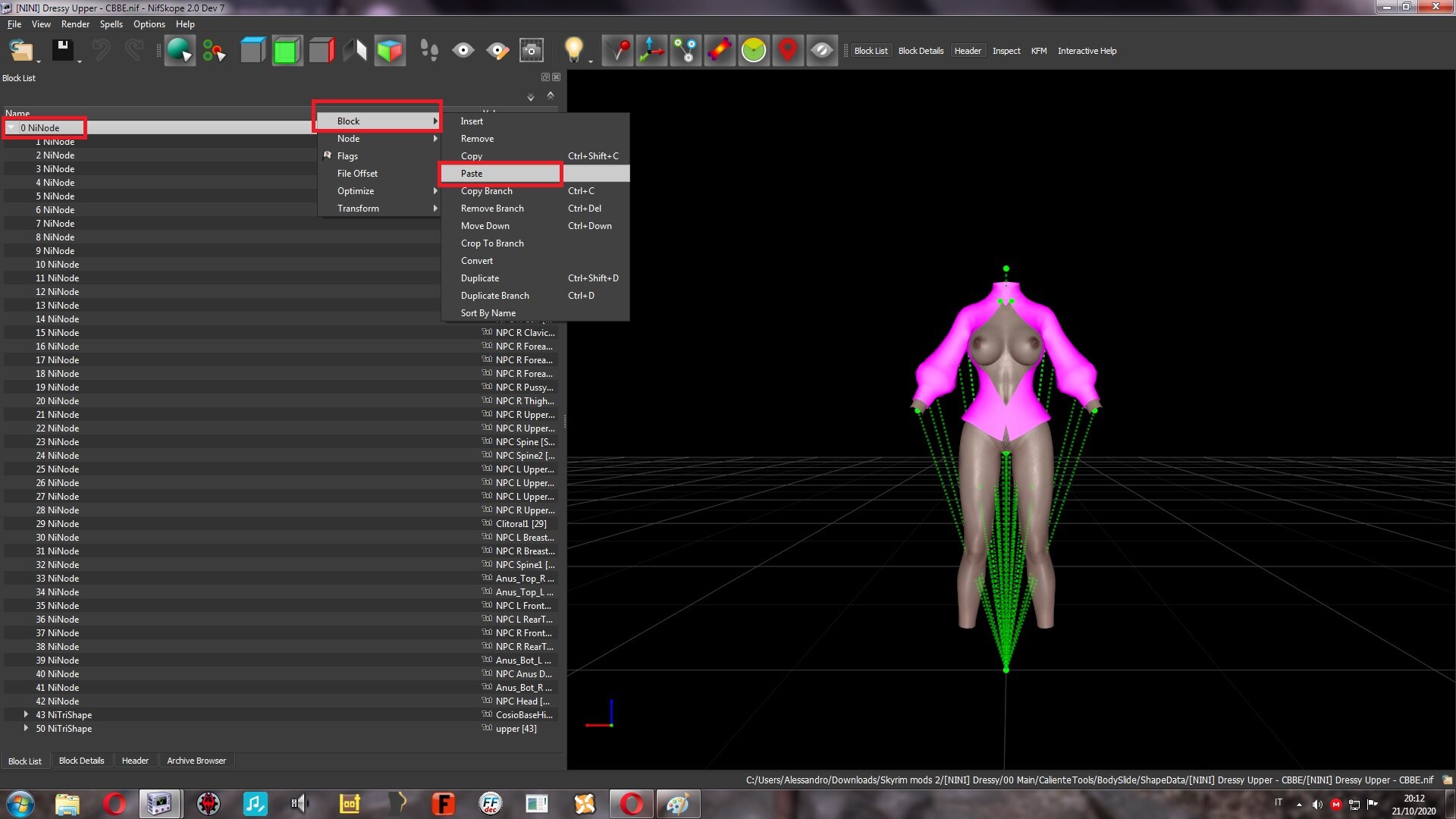Open the Spells menu

point(111,24)
